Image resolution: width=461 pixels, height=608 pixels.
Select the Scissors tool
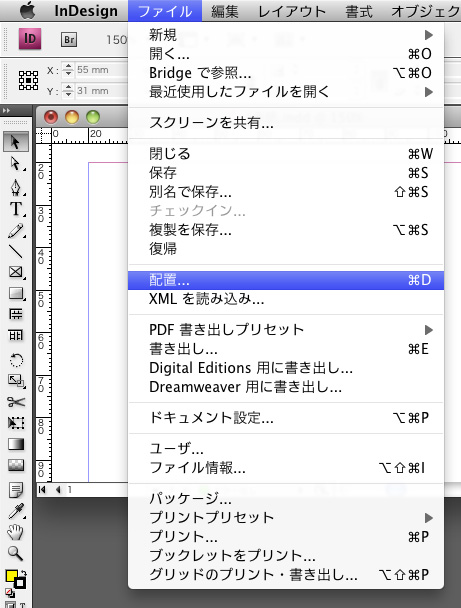(x=16, y=402)
